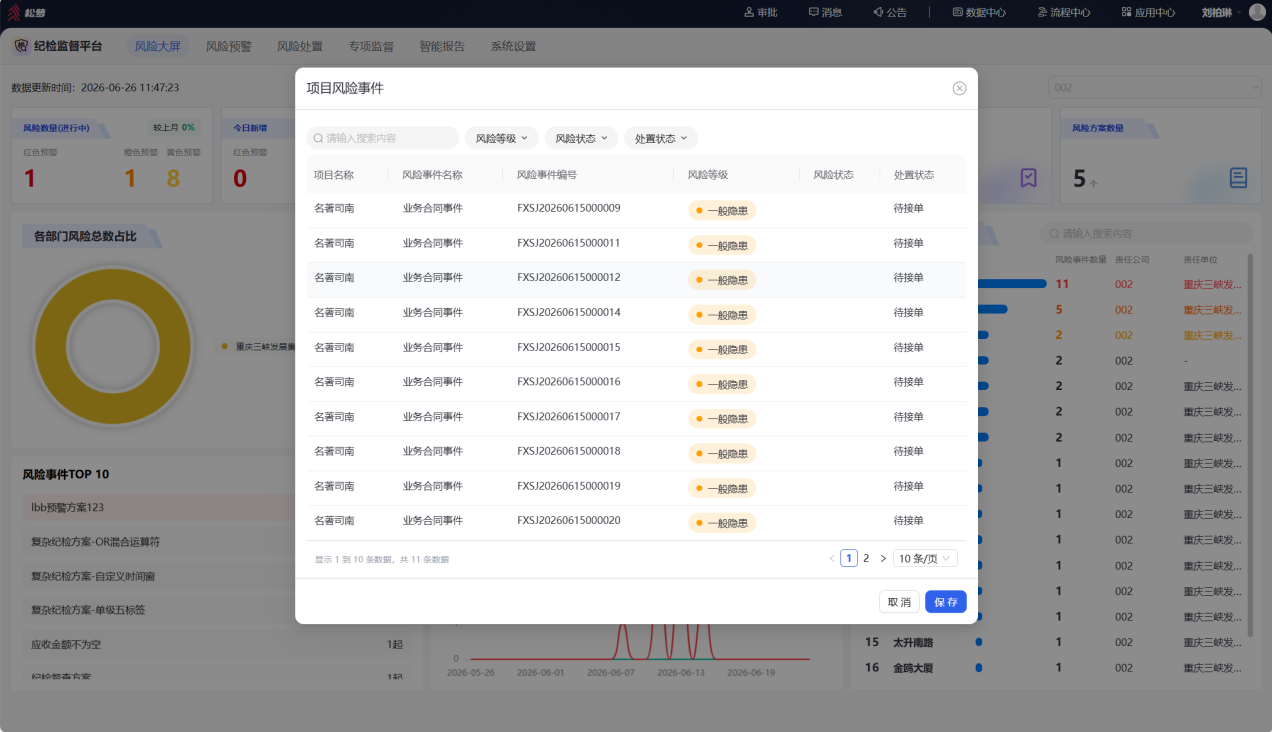Image resolution: width=1272 pixels, height=732 pixels.
Task: Expand 风险状态 filter dropdown
Action: click(x=581, y=138)
